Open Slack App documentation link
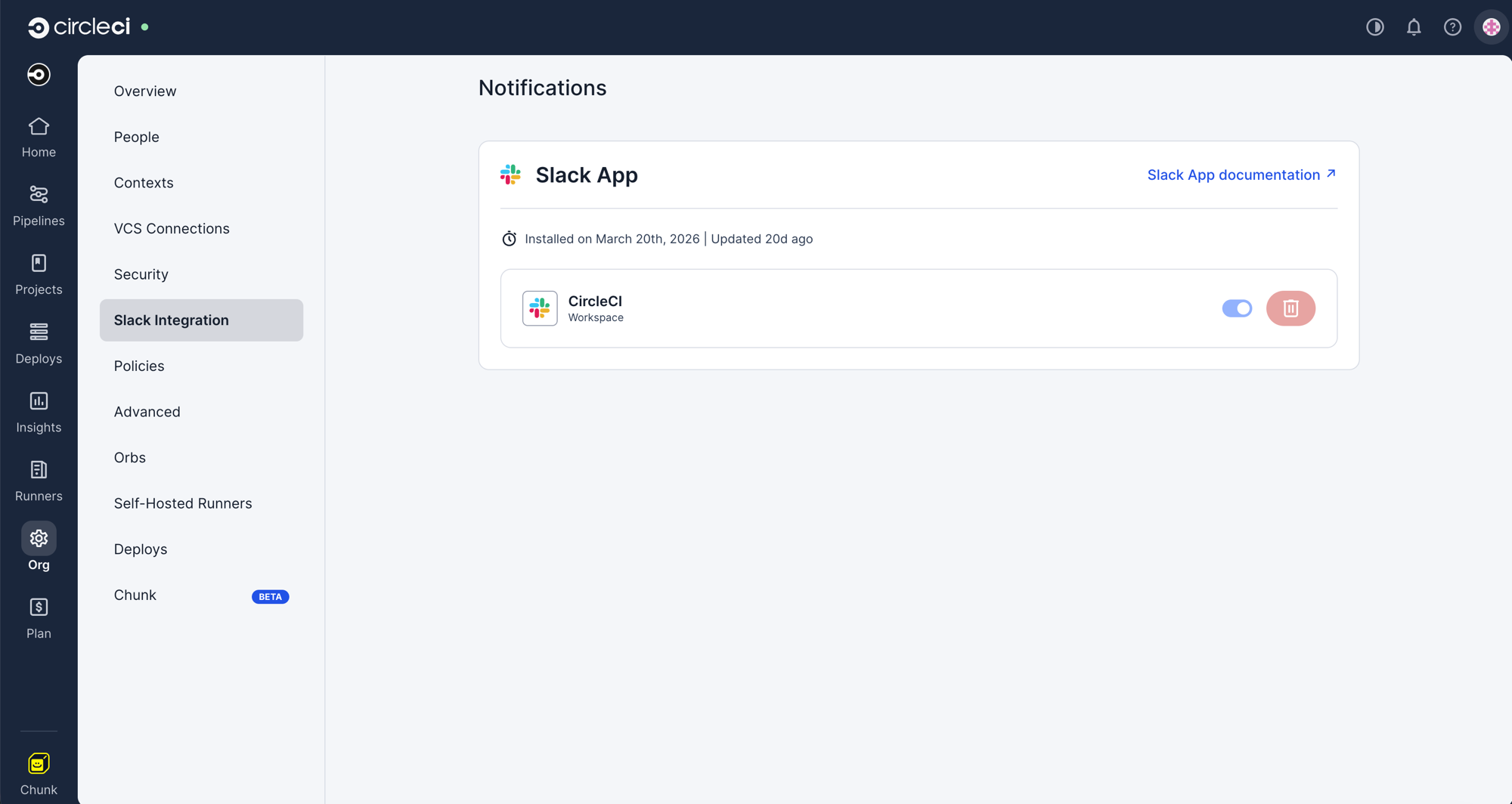 1242,175
